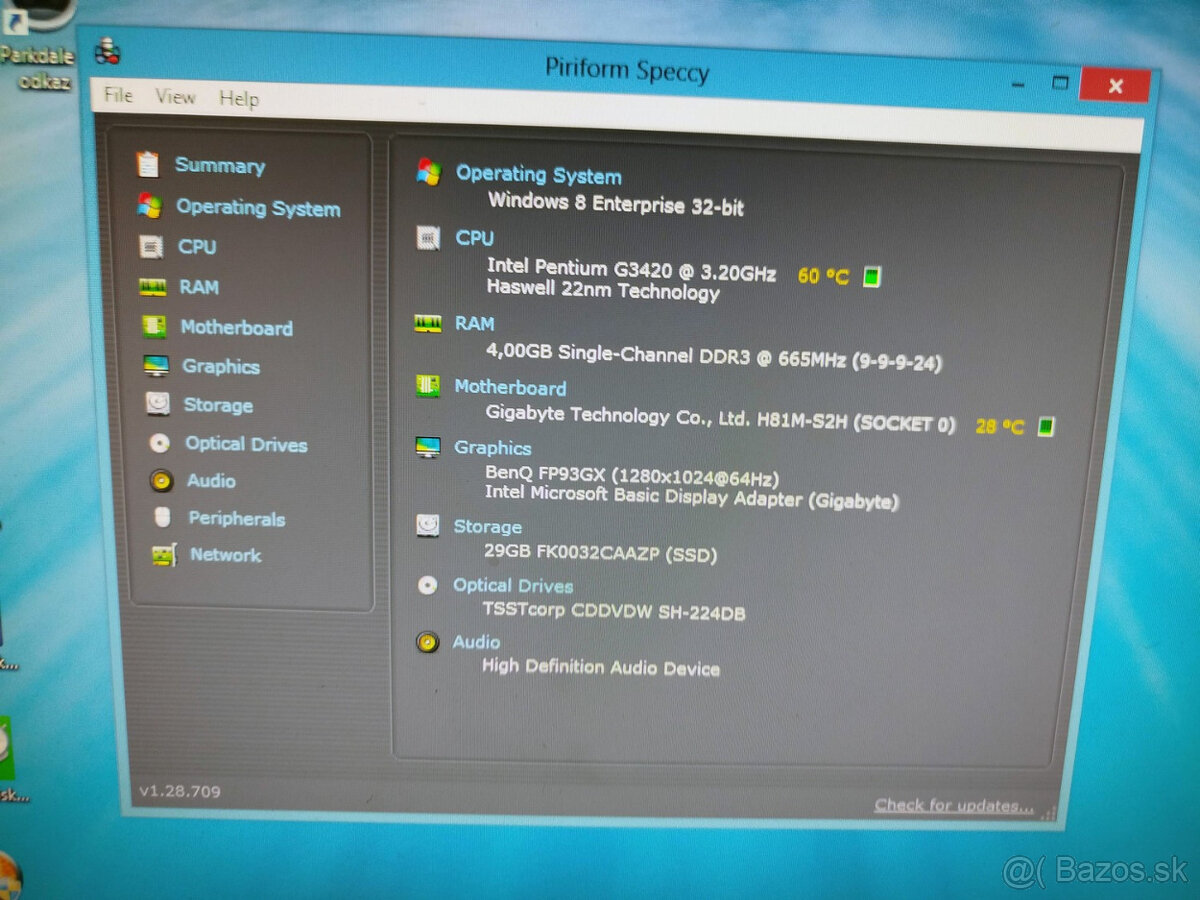Click the Operating System heading link
This screenshot has width=1200, height=900.
point(539,175)
